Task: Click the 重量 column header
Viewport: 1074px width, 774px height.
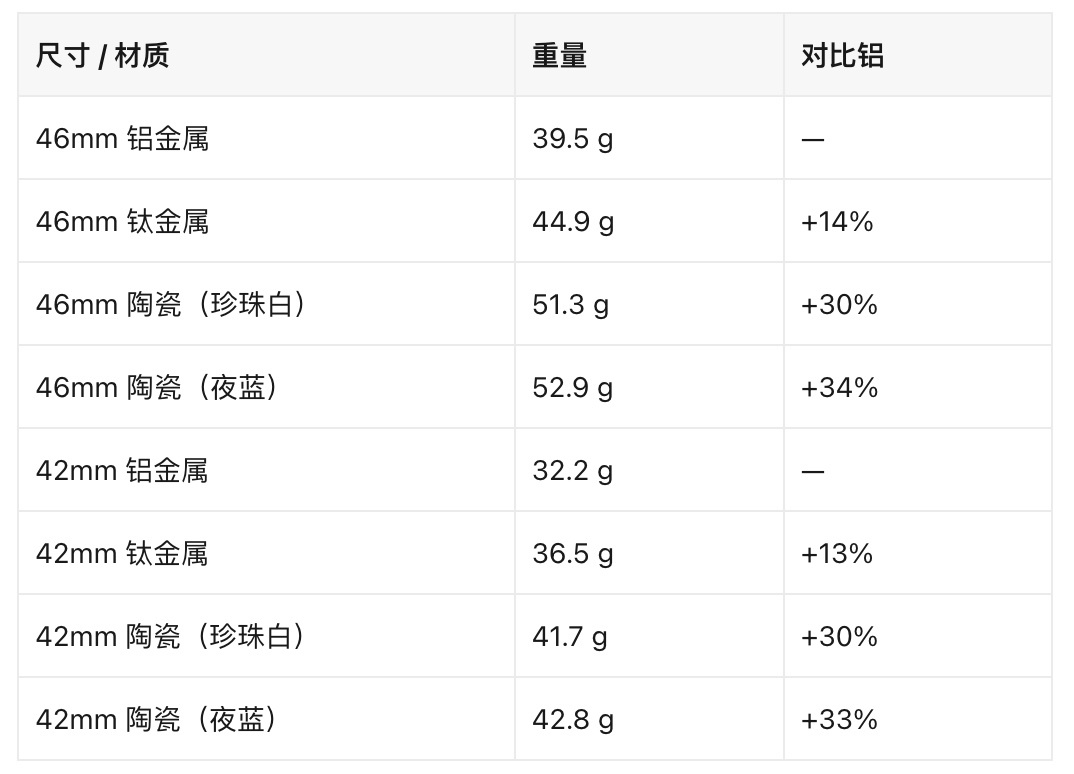Action: (x=560, y=55)
